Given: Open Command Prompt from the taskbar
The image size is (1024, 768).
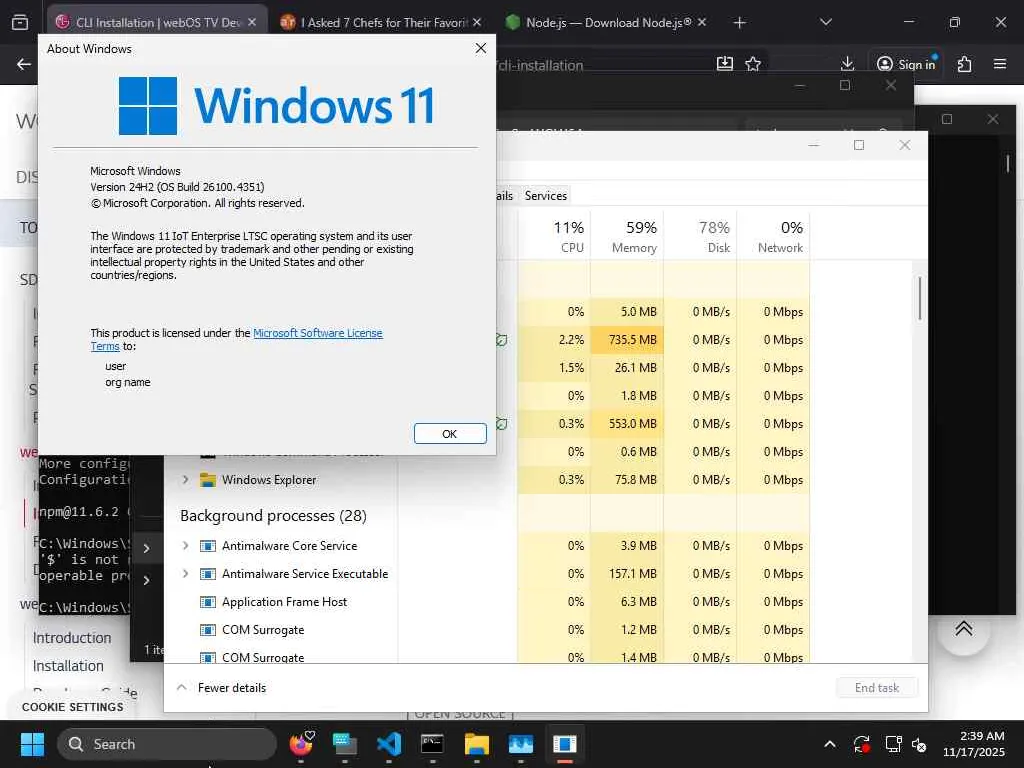Looking at the screenshot, I should pyautogui.click(x=432, y=744).
